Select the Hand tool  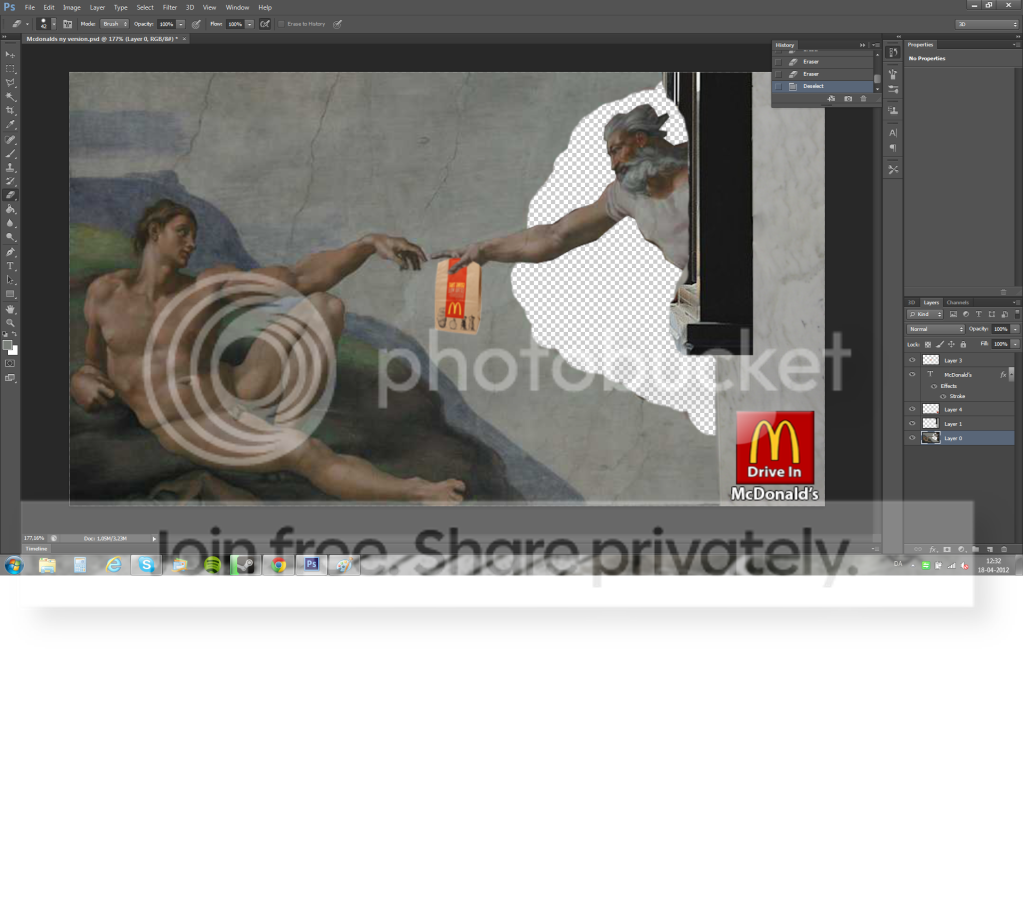[x=10, y=309]
